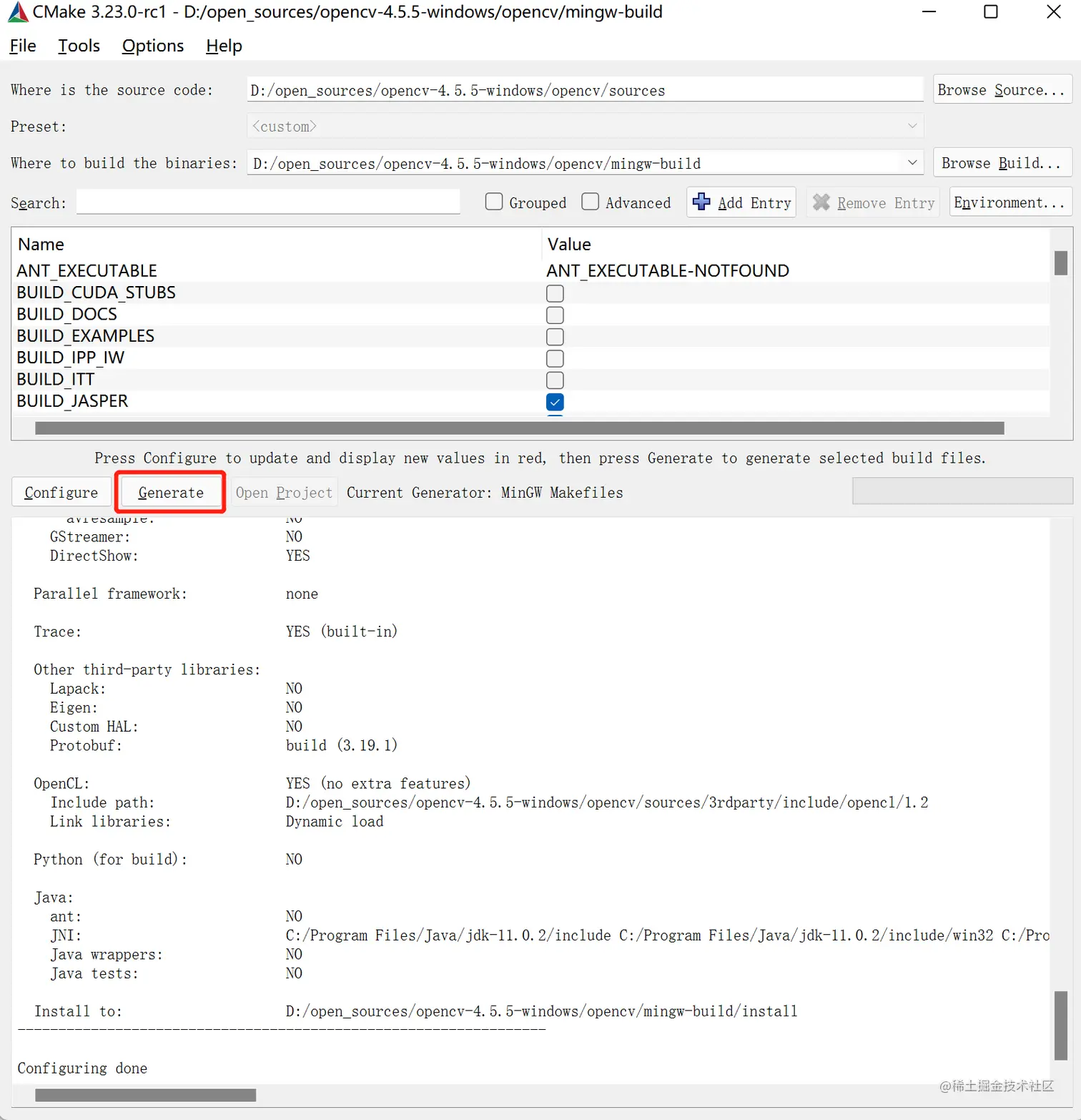
Task: Open the Help menu
Action: point(224,46)
